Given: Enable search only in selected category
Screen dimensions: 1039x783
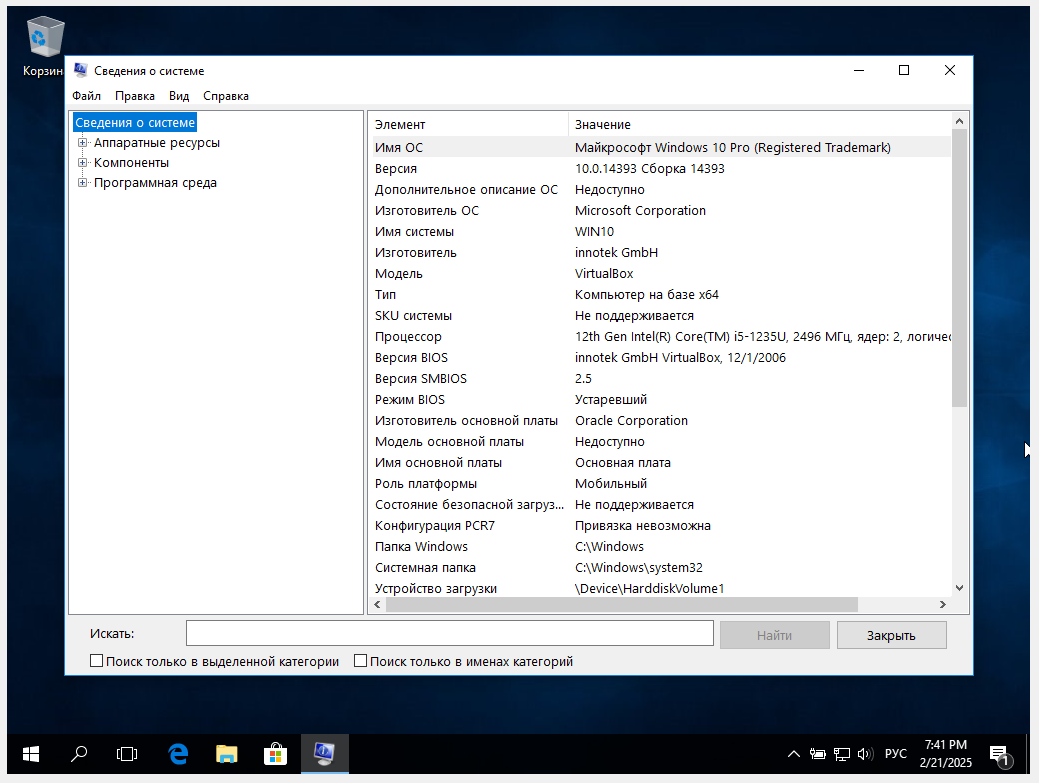Looking at the screenshot, I should coord(96,660).
